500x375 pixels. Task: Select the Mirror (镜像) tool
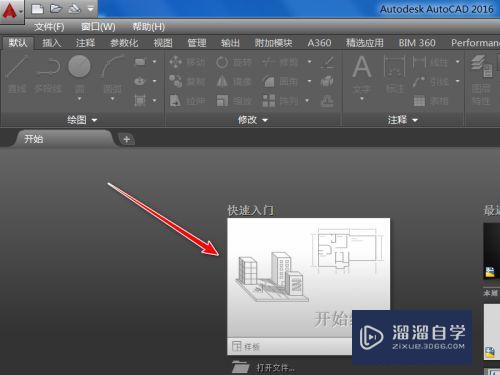(x=233, y=81)
